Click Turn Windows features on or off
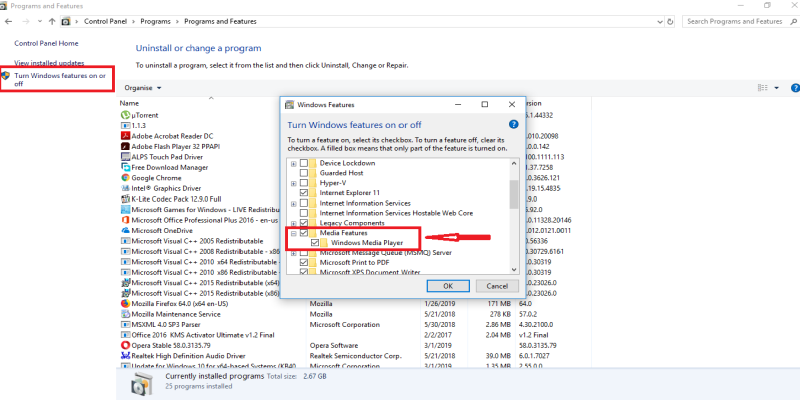The width and height of the screenshot is (800, 400). coord(60,80)
